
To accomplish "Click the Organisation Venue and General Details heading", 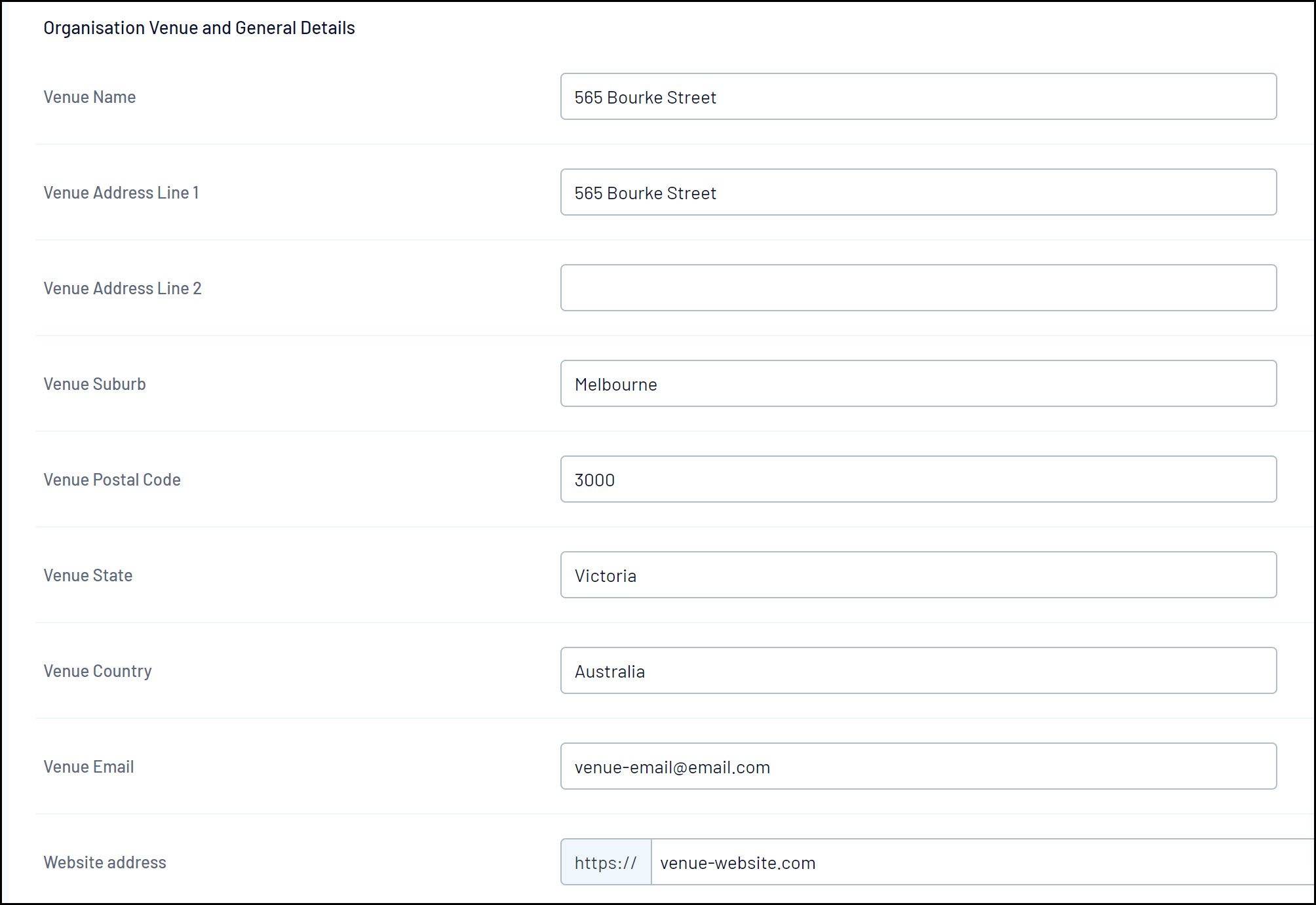I will 199,28.
